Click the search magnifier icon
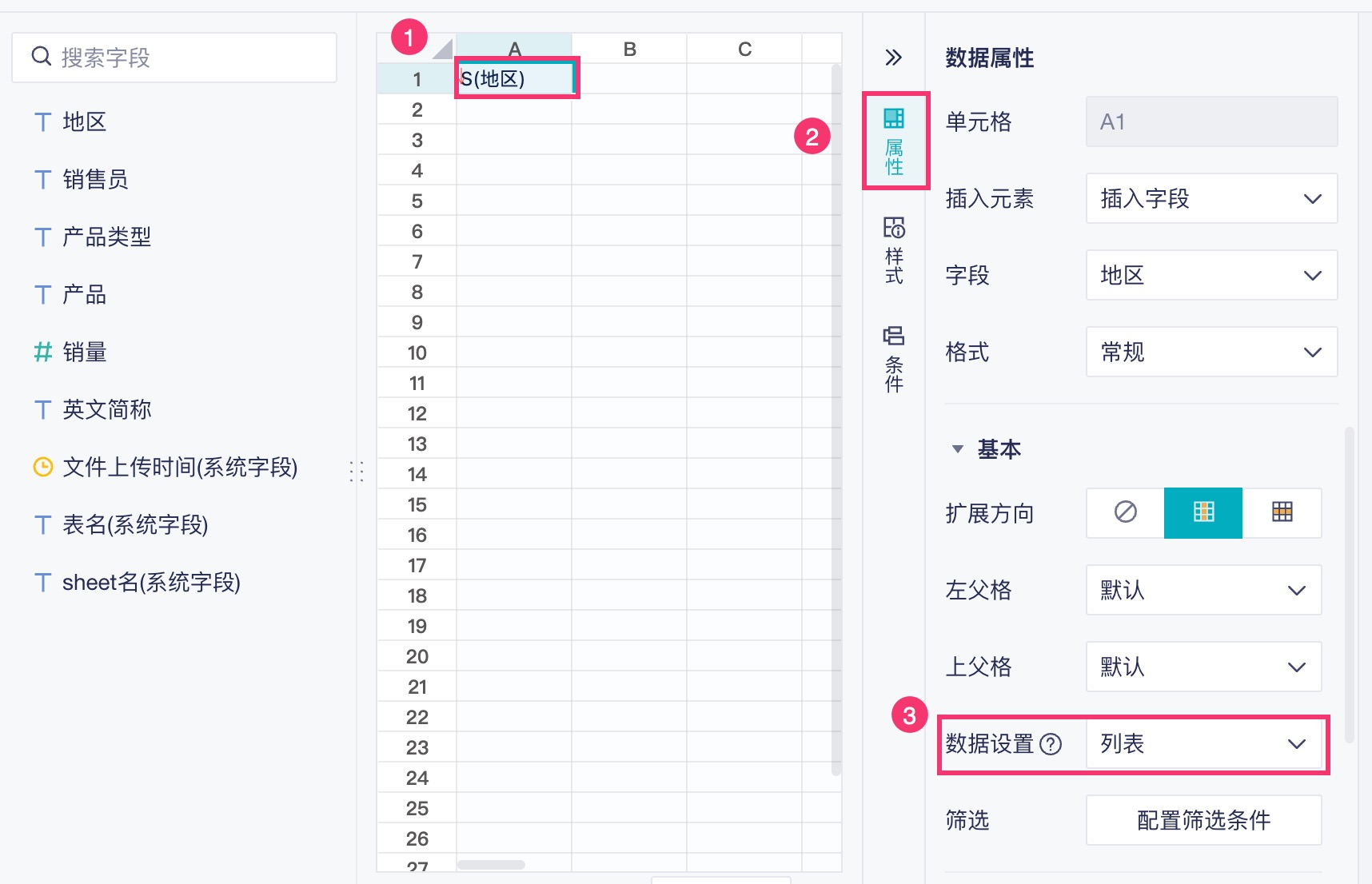Viewport: 1372px width, 884px height. tap(42, 57)
